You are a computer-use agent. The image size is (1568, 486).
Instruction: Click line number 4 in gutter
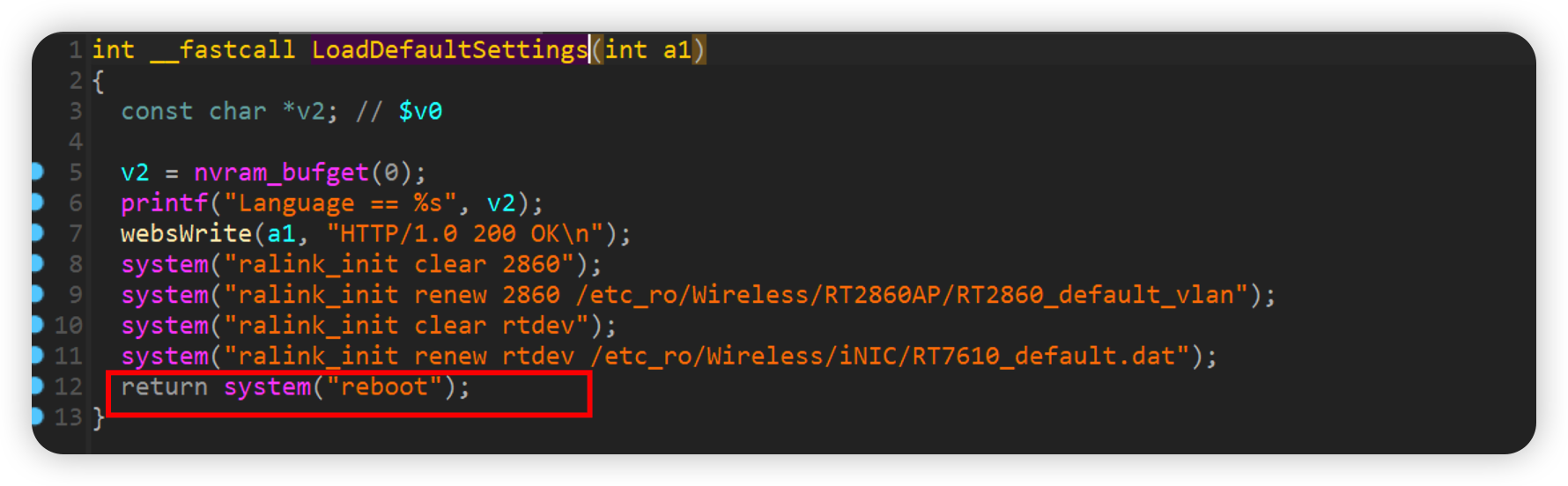[76, 142]
